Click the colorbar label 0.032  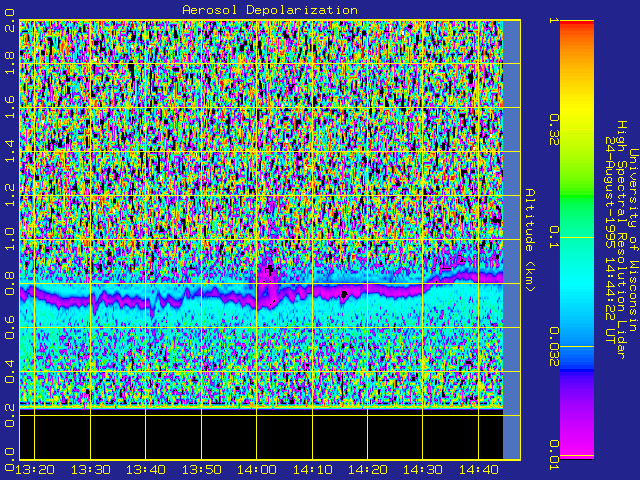[x=554, y=347]
